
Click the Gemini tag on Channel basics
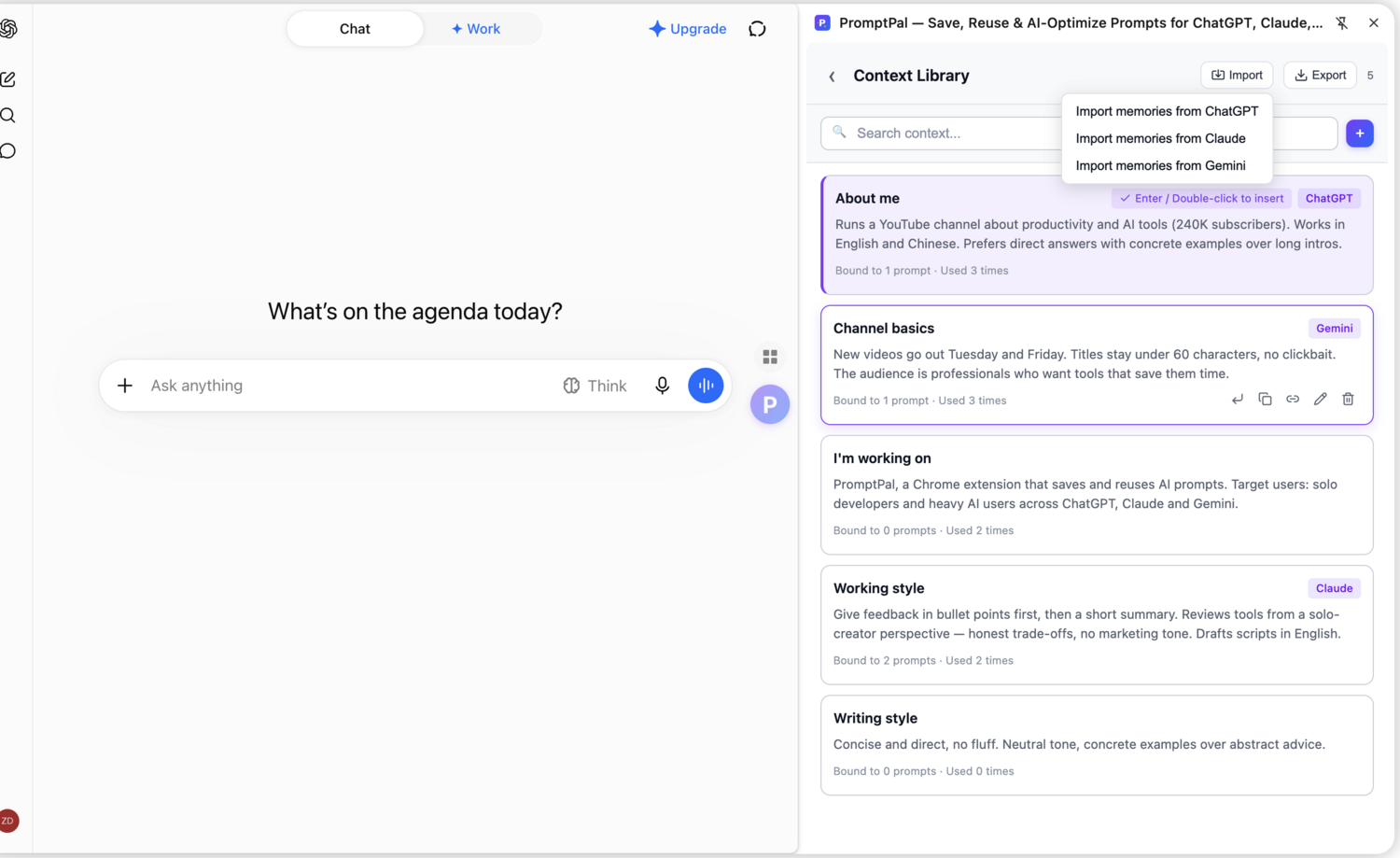coord(1334,329)
